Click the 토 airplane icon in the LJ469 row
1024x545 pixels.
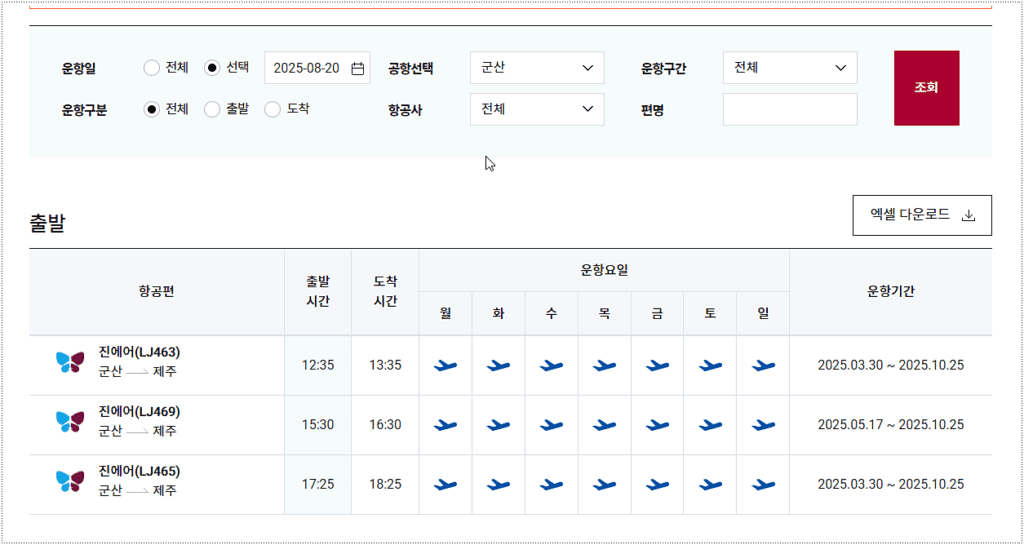pos(711,425)
